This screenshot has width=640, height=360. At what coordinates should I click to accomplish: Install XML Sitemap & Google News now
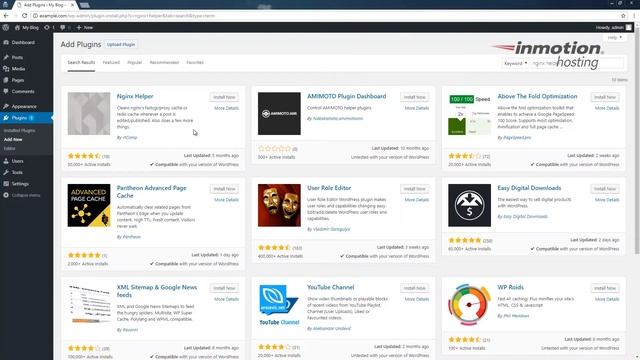224,288
